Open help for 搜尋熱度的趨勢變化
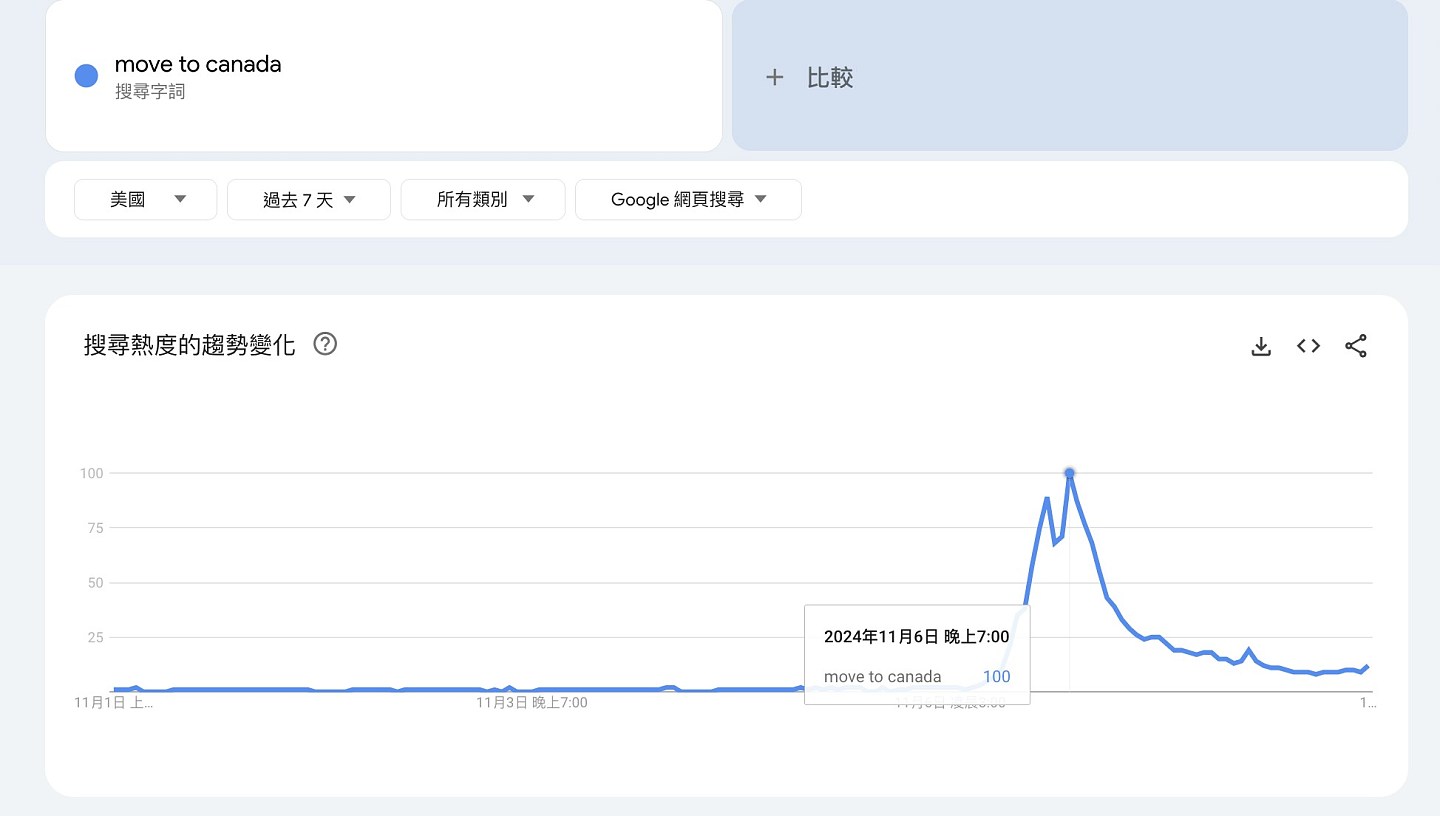The height and width of the screenshot is (816, 1440). point(325,344)
